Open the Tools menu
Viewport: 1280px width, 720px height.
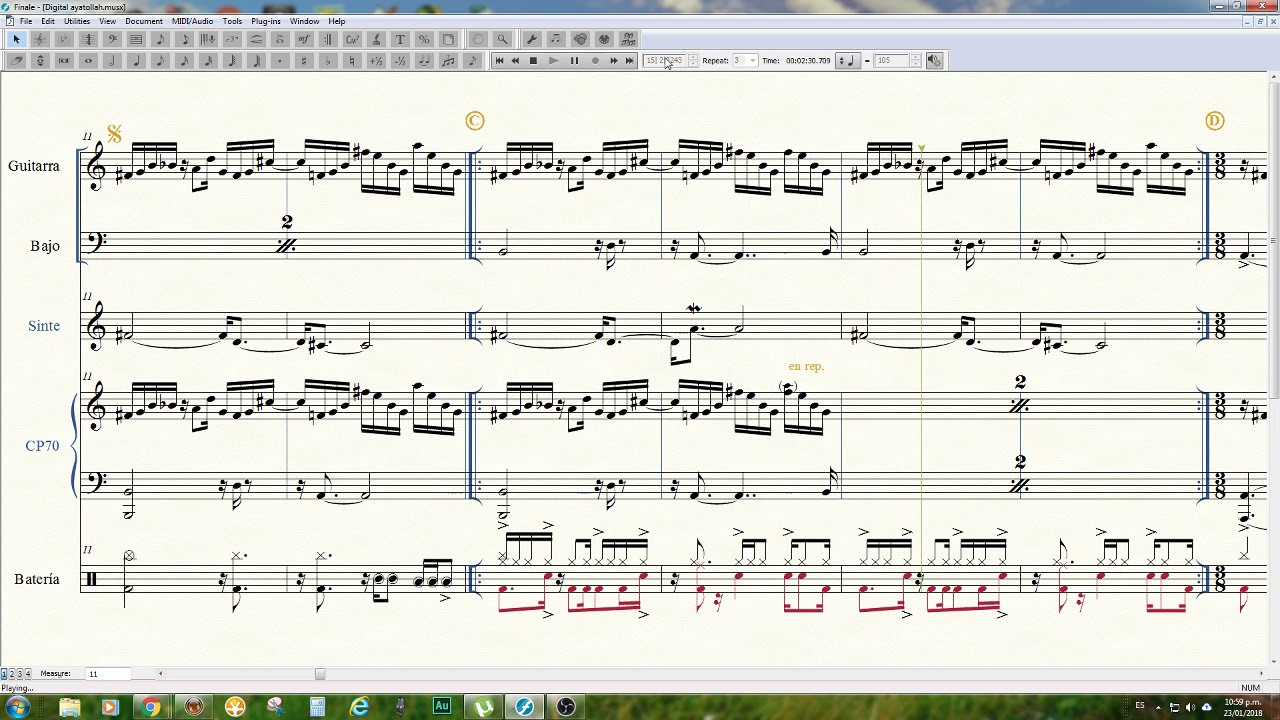point(232,21)
